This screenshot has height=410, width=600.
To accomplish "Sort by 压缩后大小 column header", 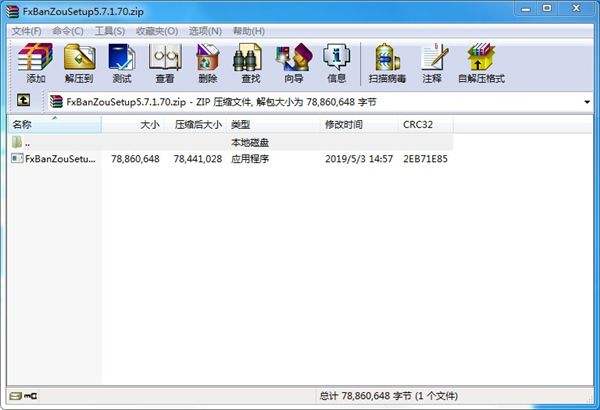I will tap(196, 124).
